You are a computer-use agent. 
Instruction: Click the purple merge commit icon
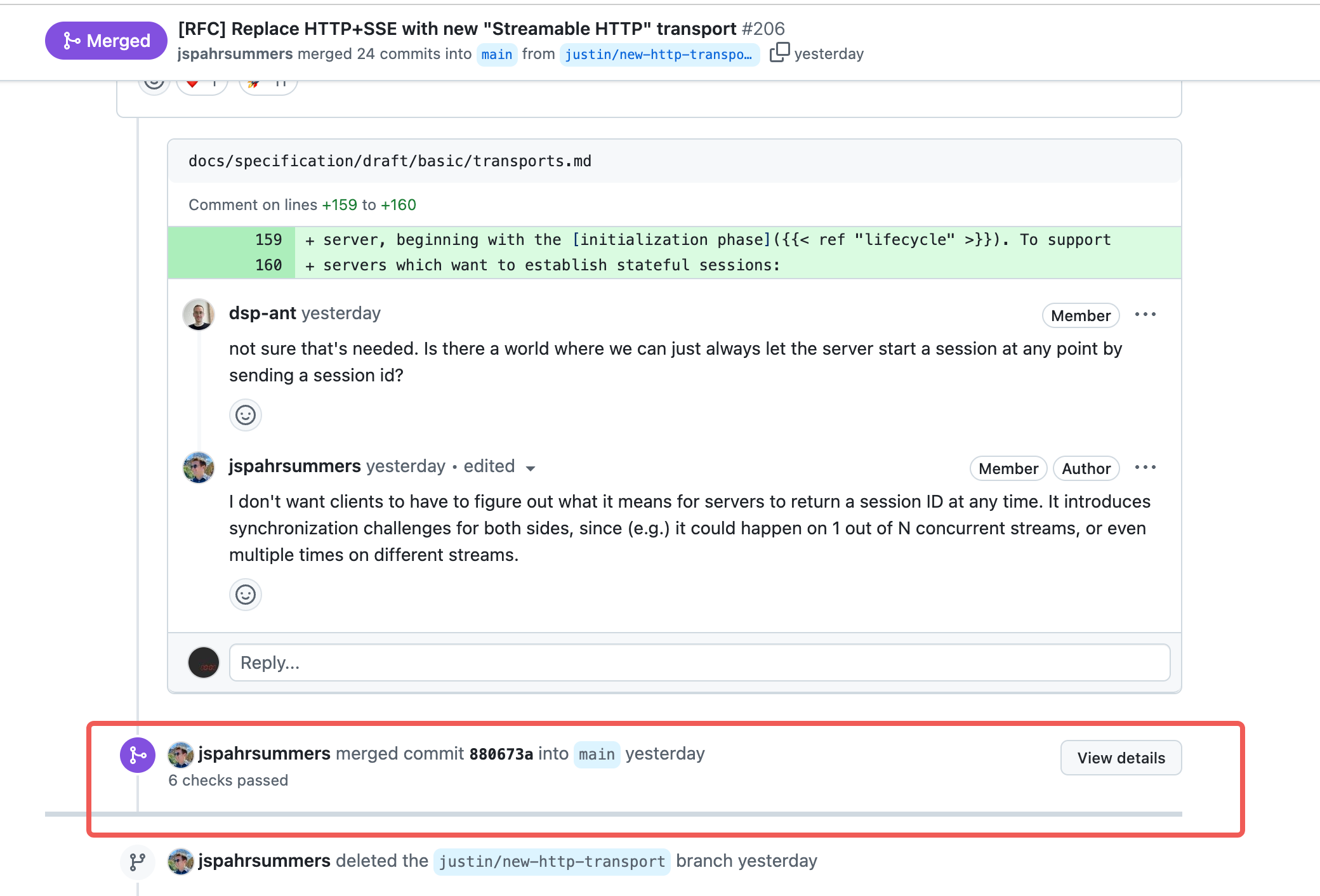pyautogui.click(x=138, y=755)
